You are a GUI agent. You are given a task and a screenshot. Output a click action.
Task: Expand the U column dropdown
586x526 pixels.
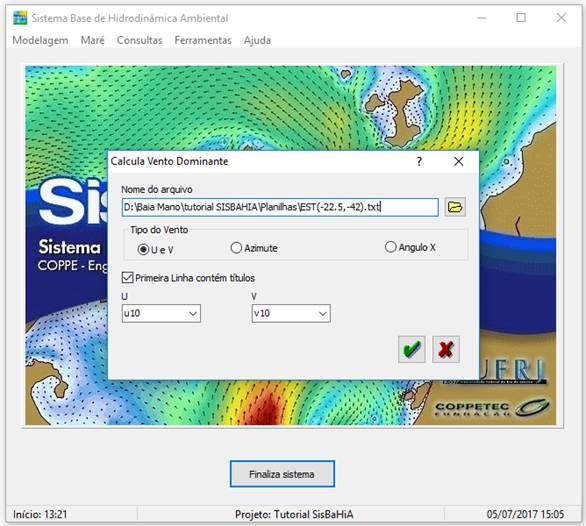[161, 313]
